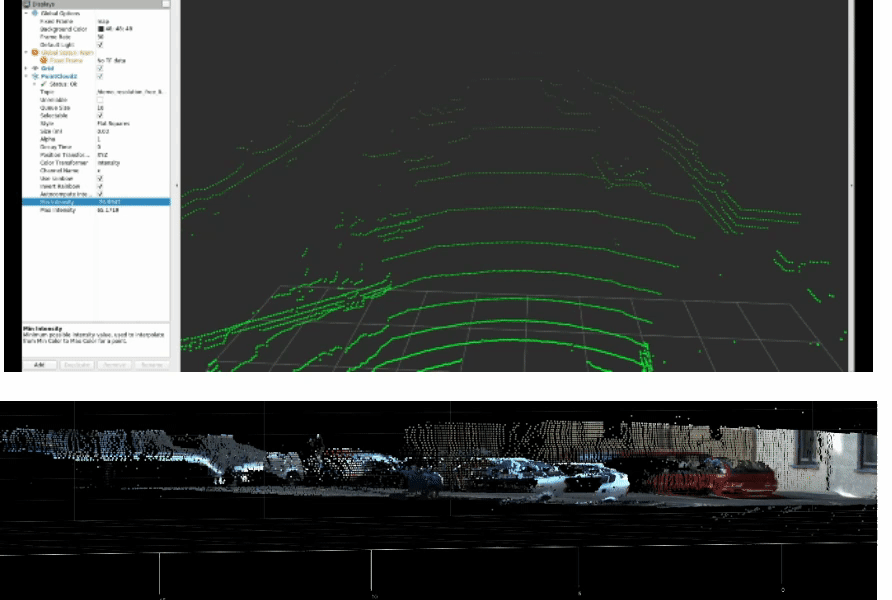The height and width of the screenshot is (600, 892).
Task: Toggle the Default Light checkbox
Action: click(x=100, y=44)
